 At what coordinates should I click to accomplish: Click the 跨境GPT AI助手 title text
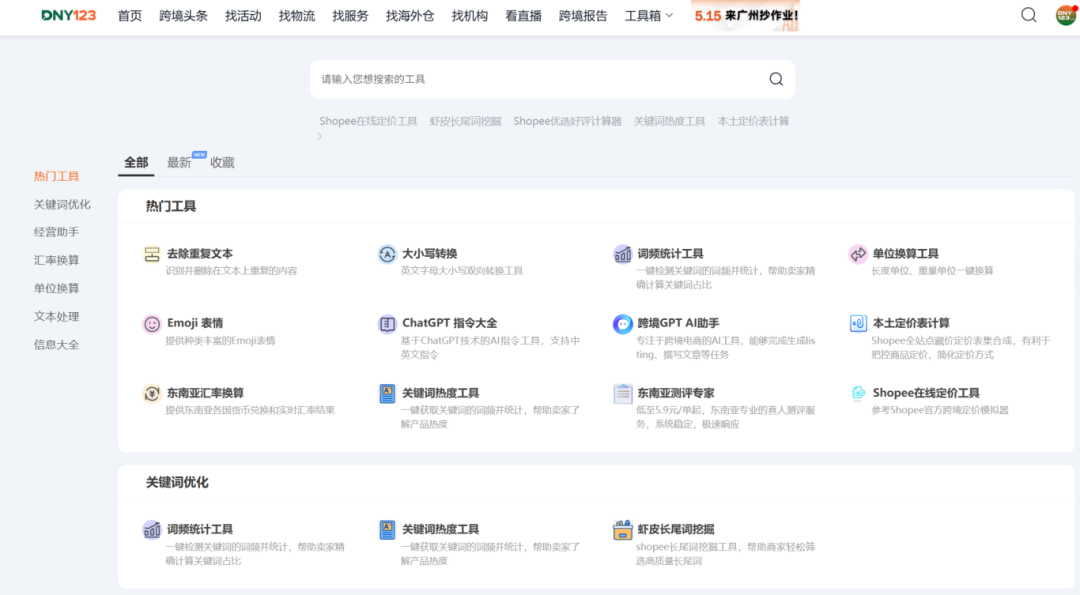click(x=678, y=323)
